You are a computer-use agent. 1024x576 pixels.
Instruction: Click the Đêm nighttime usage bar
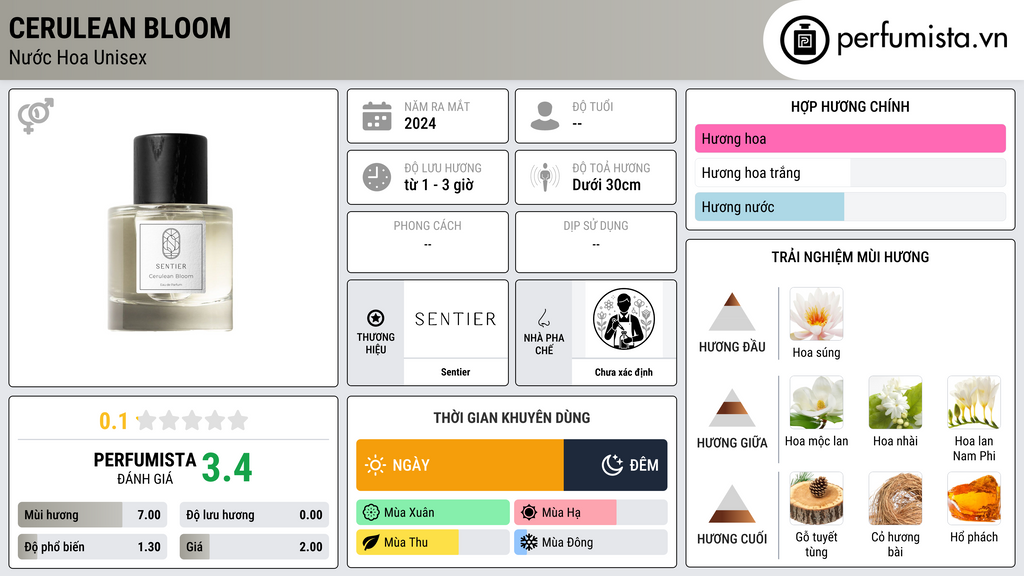click(x=615, y=465)
